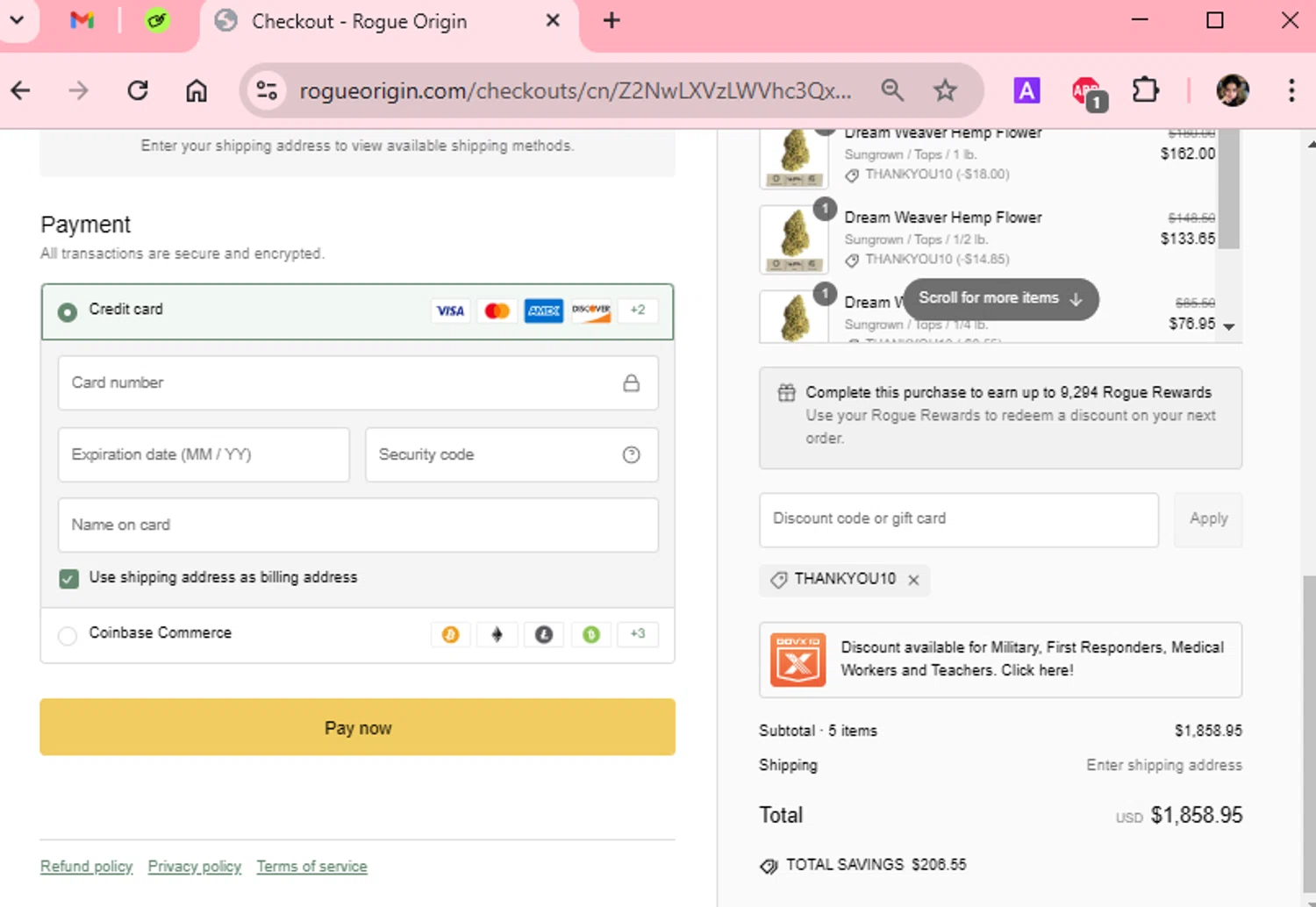Click the Apply discount button
The image size is (1316, 907).
click(x=1208, y=519)
